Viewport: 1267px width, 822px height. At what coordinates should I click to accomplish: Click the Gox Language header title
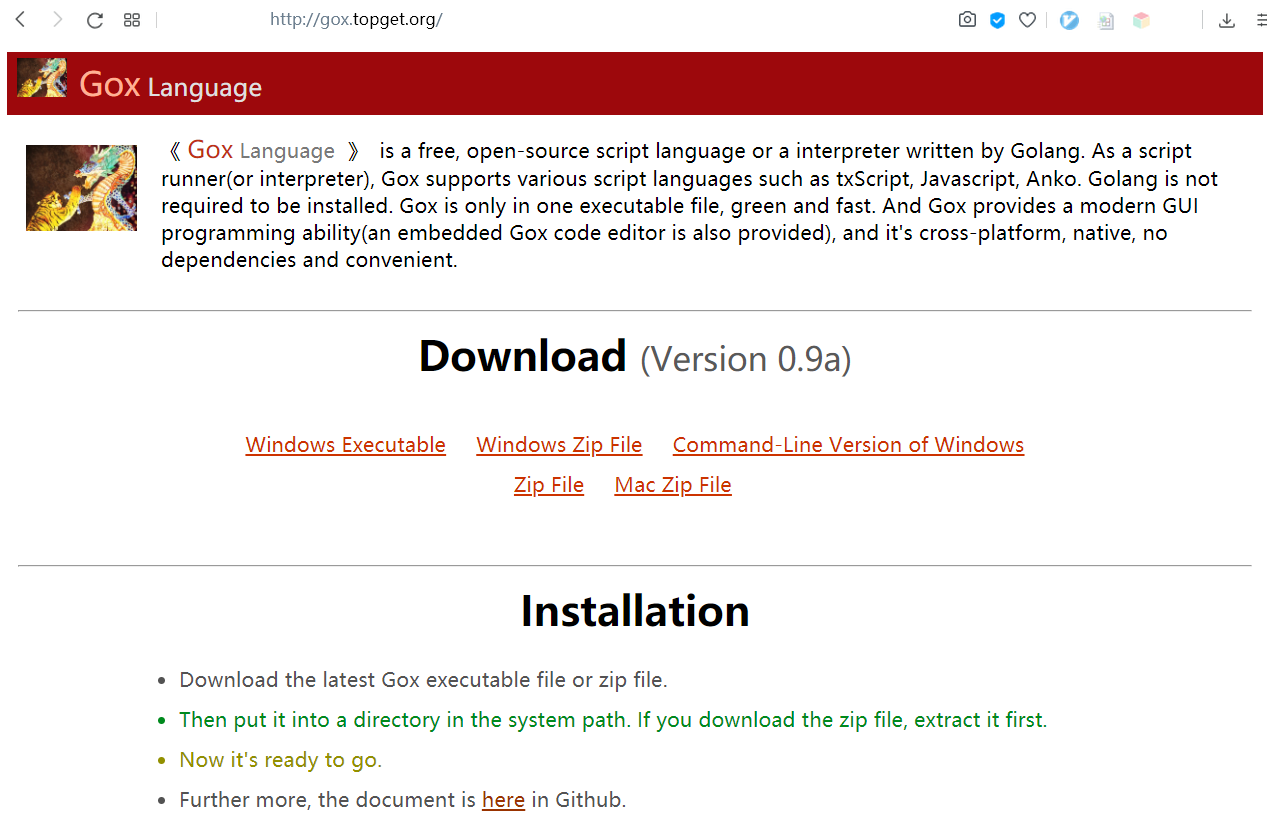170,85
